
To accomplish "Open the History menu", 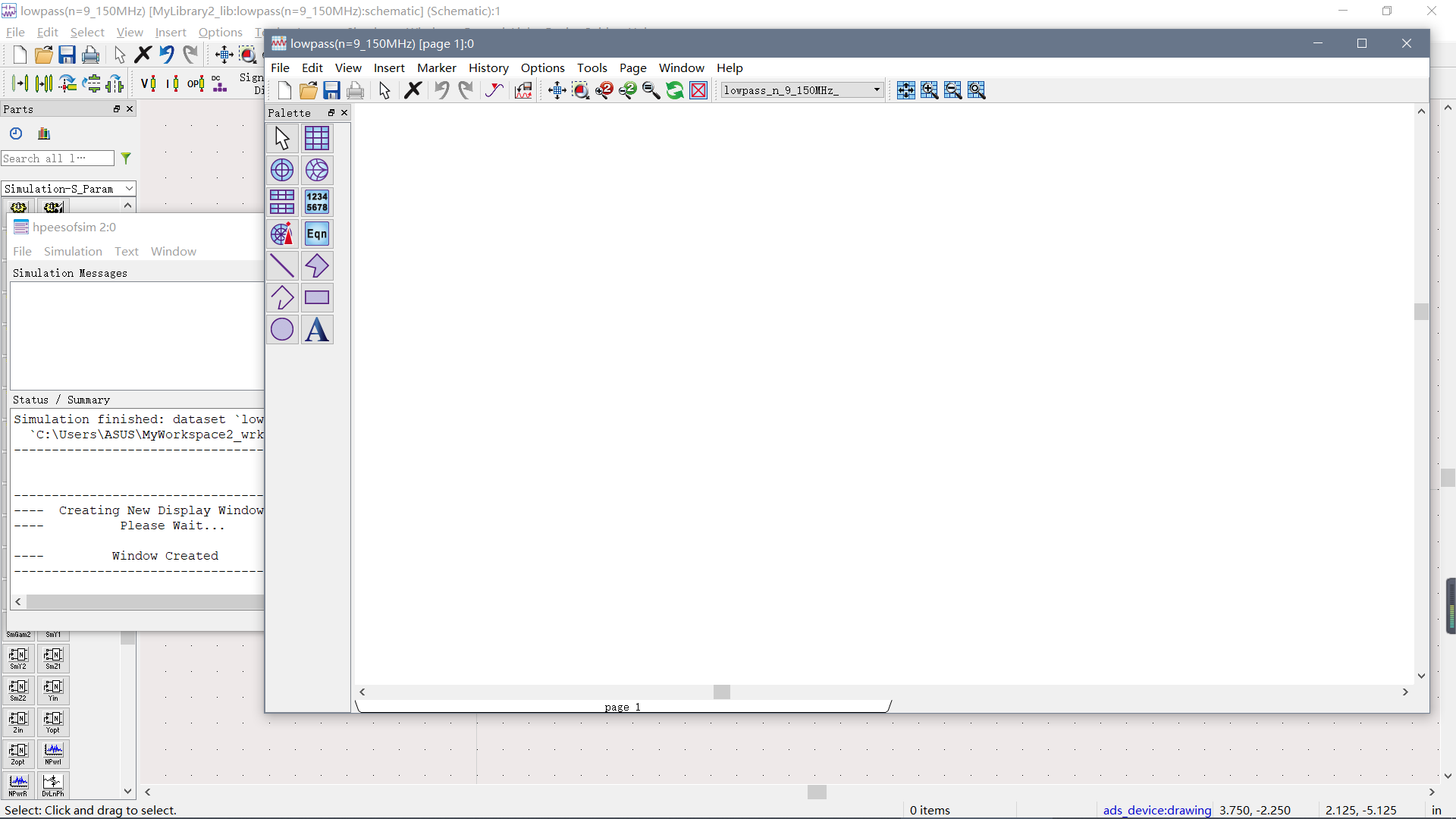I will tap(488, 67).
